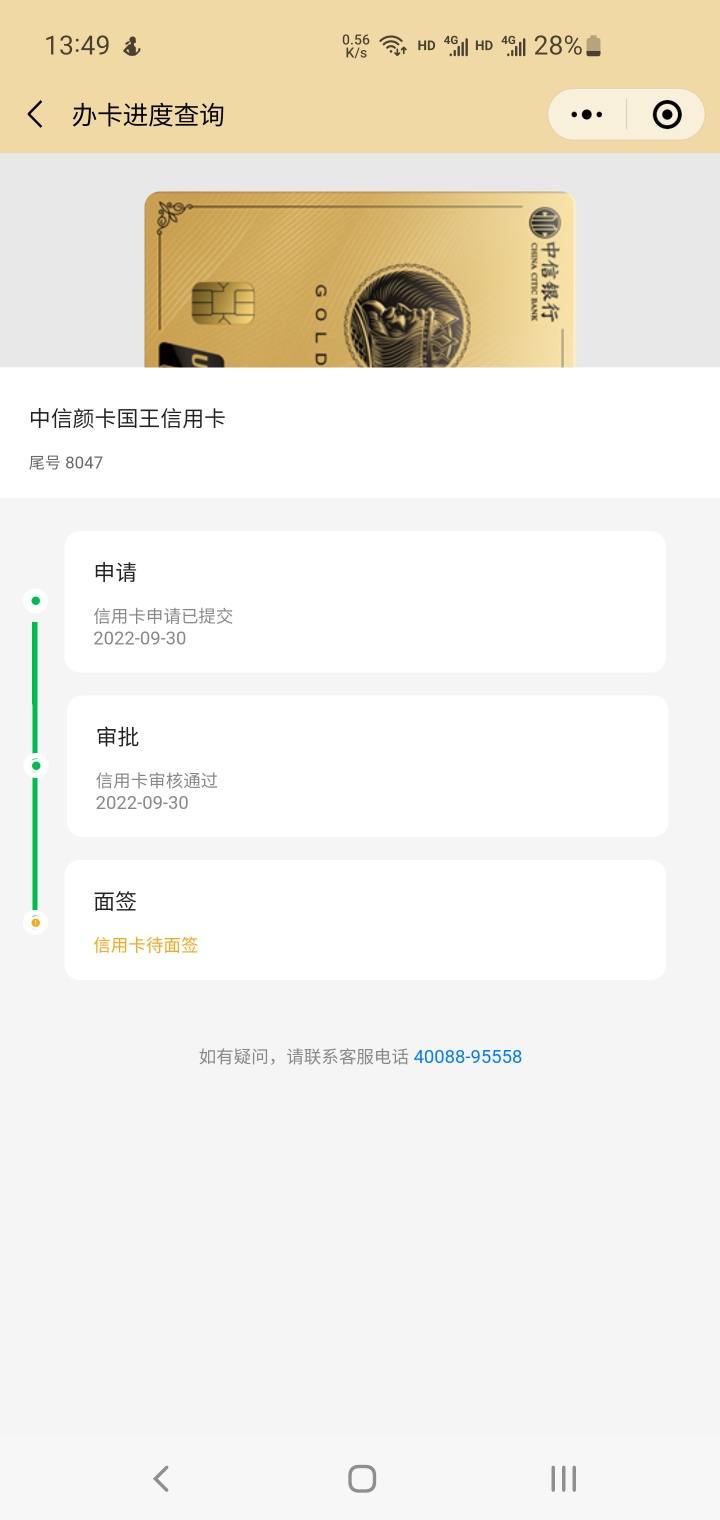Image resolution: width=720 pixels, height=1520 pixels.
Task: Call customer service number 40088-95558
Action: 468,1056
